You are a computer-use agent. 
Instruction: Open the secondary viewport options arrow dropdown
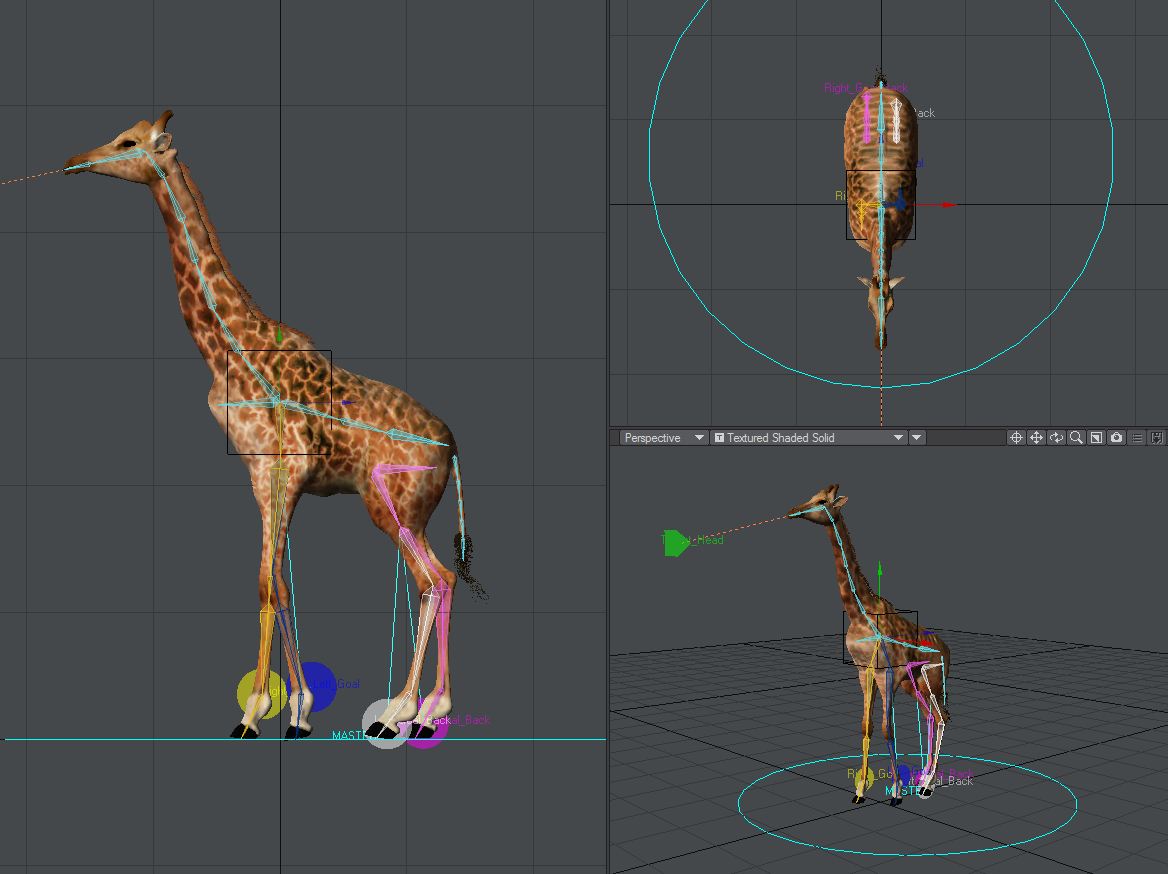pos(916,437)
